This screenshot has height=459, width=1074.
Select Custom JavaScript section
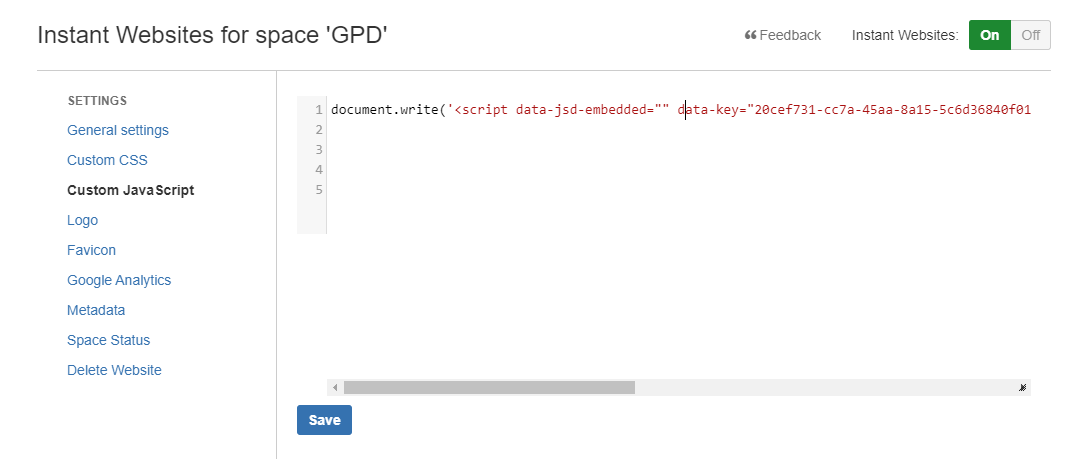point(131,190)
